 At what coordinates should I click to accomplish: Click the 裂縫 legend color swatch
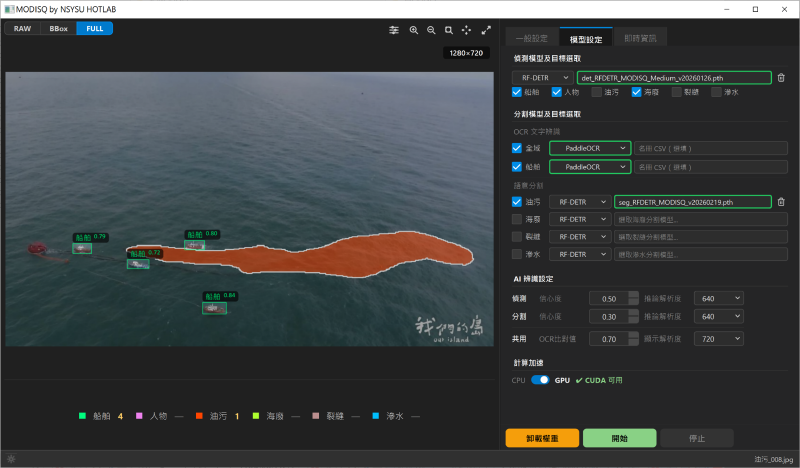point(315,416)
